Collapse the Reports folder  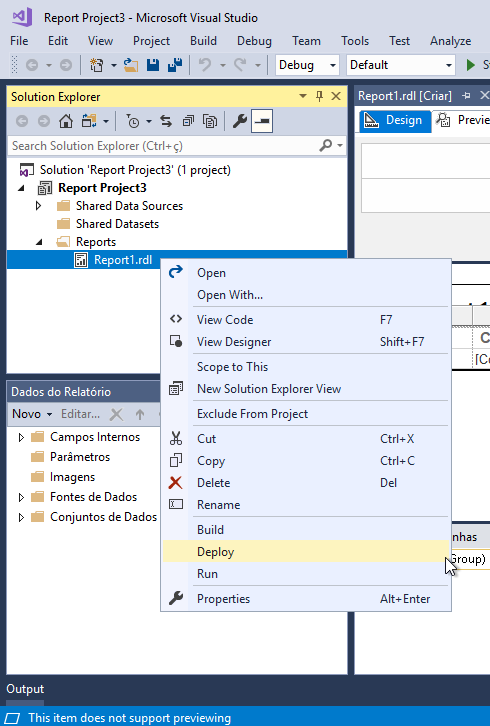pyautogui.click(x=39, y=242)
